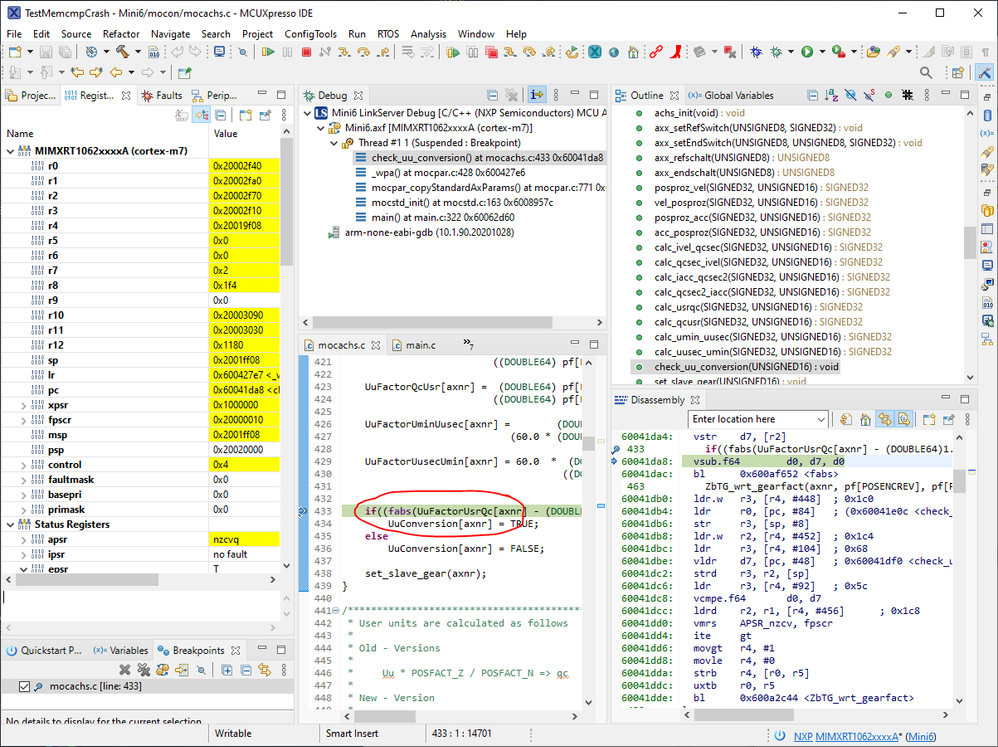Screen dimensions: 998x747
Task: Switch to the main.c editor tab
Action: point(420,345)
